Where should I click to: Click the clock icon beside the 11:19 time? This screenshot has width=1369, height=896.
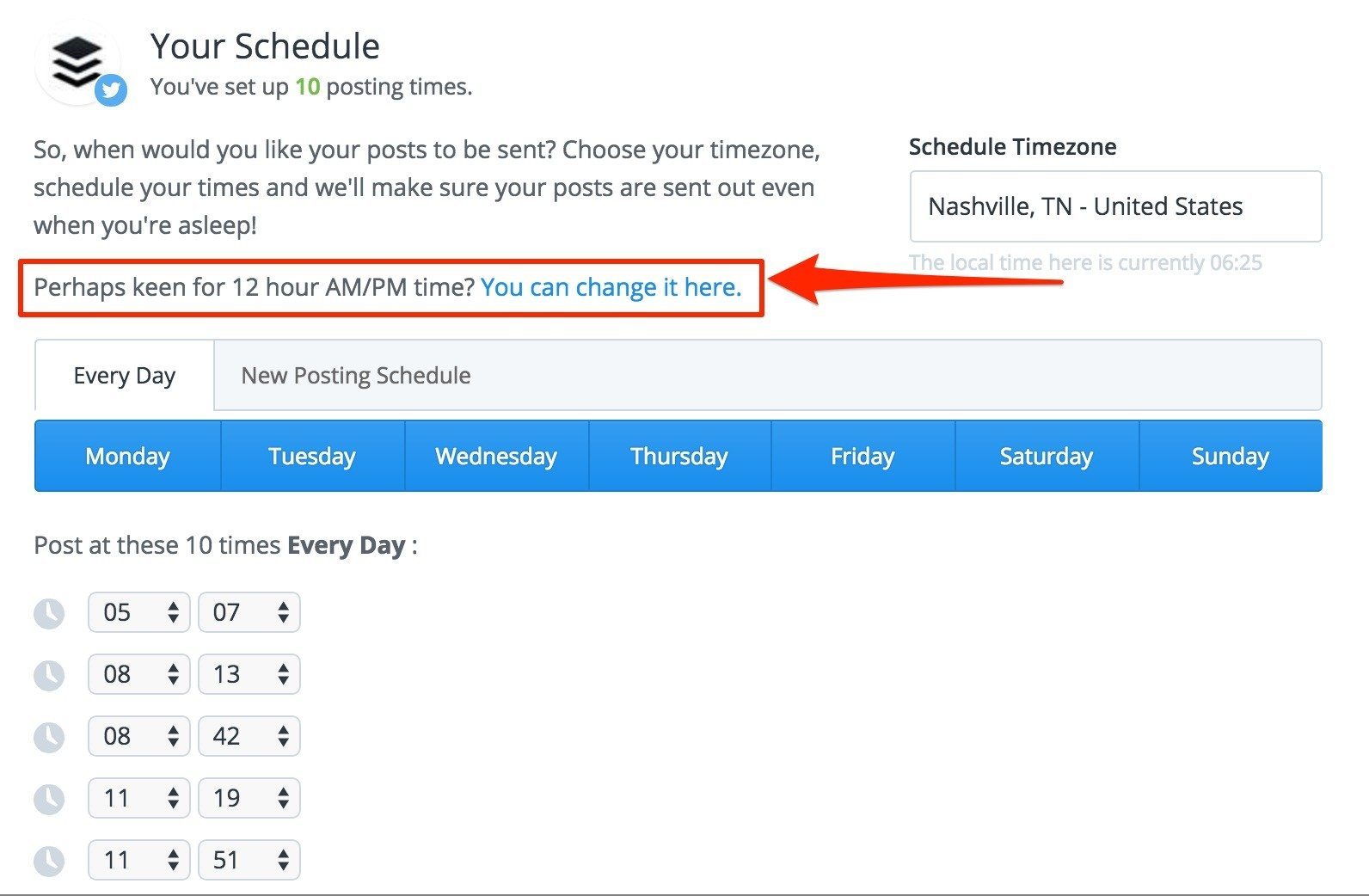(50, 798)
